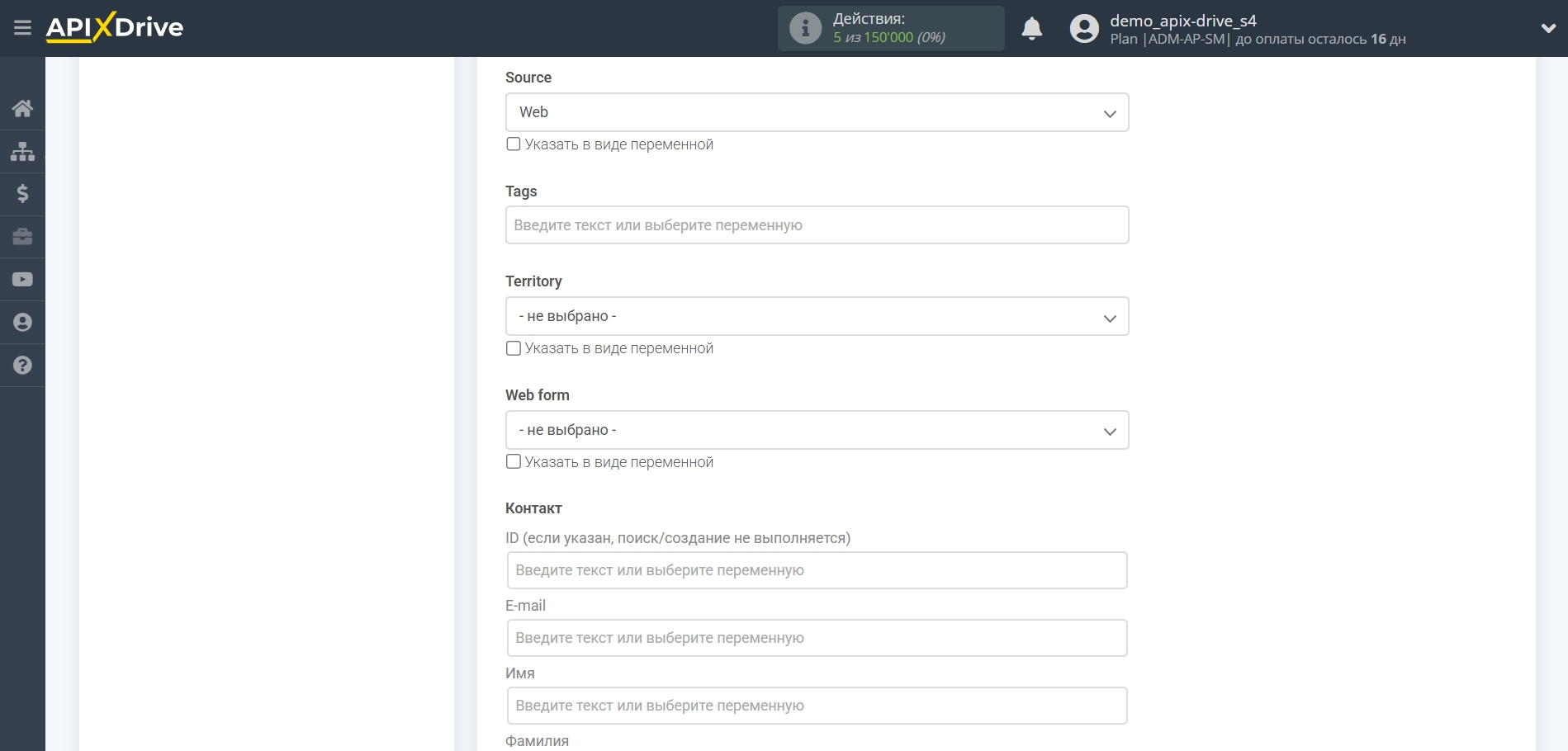
Task: Expand the Territory dropdown
Action: pyautogui.click(x=817, y=316)
